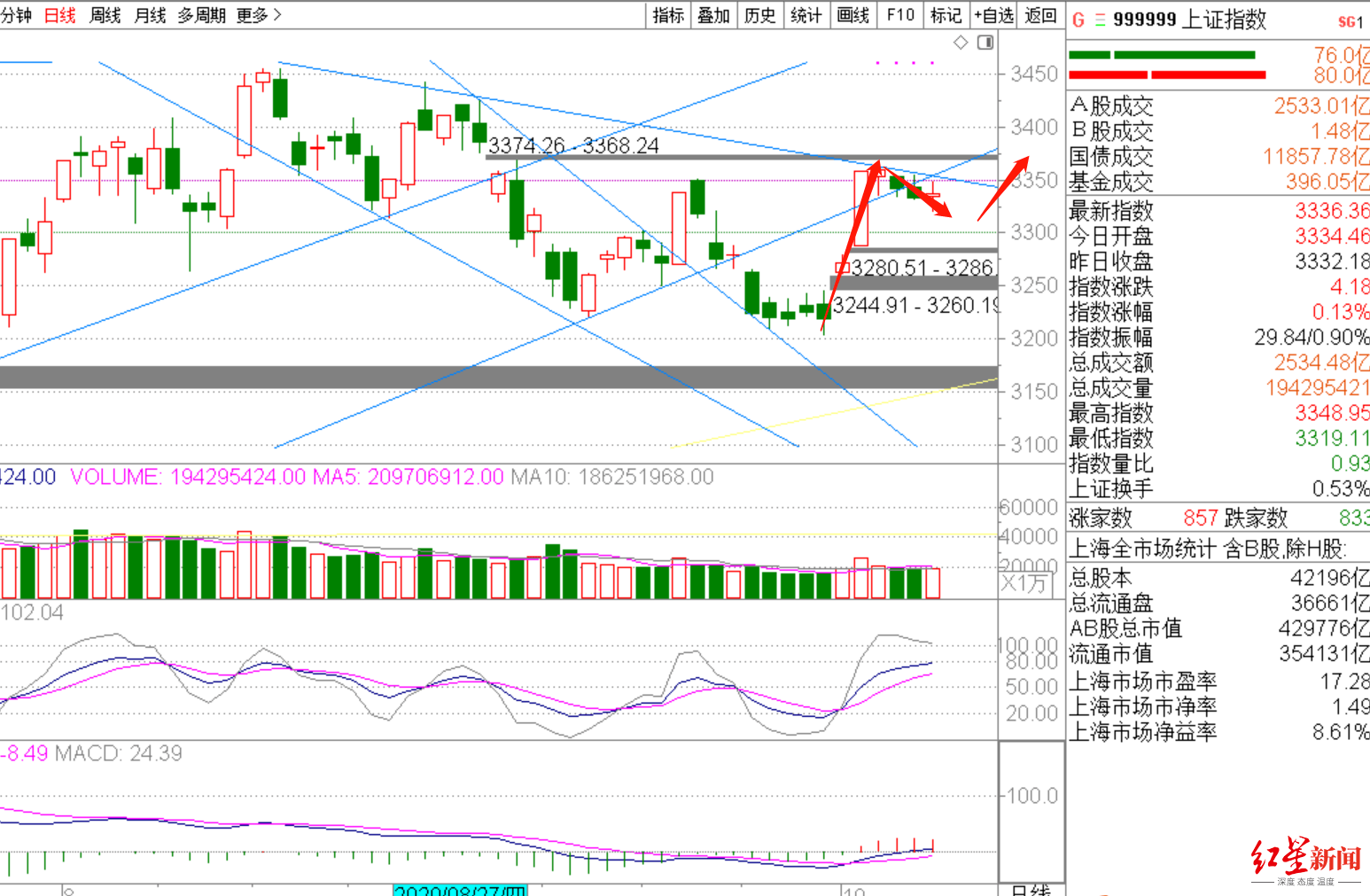1370x896 pixels.
Task: Click the B股成交 row
Action: click(1218, 131)
